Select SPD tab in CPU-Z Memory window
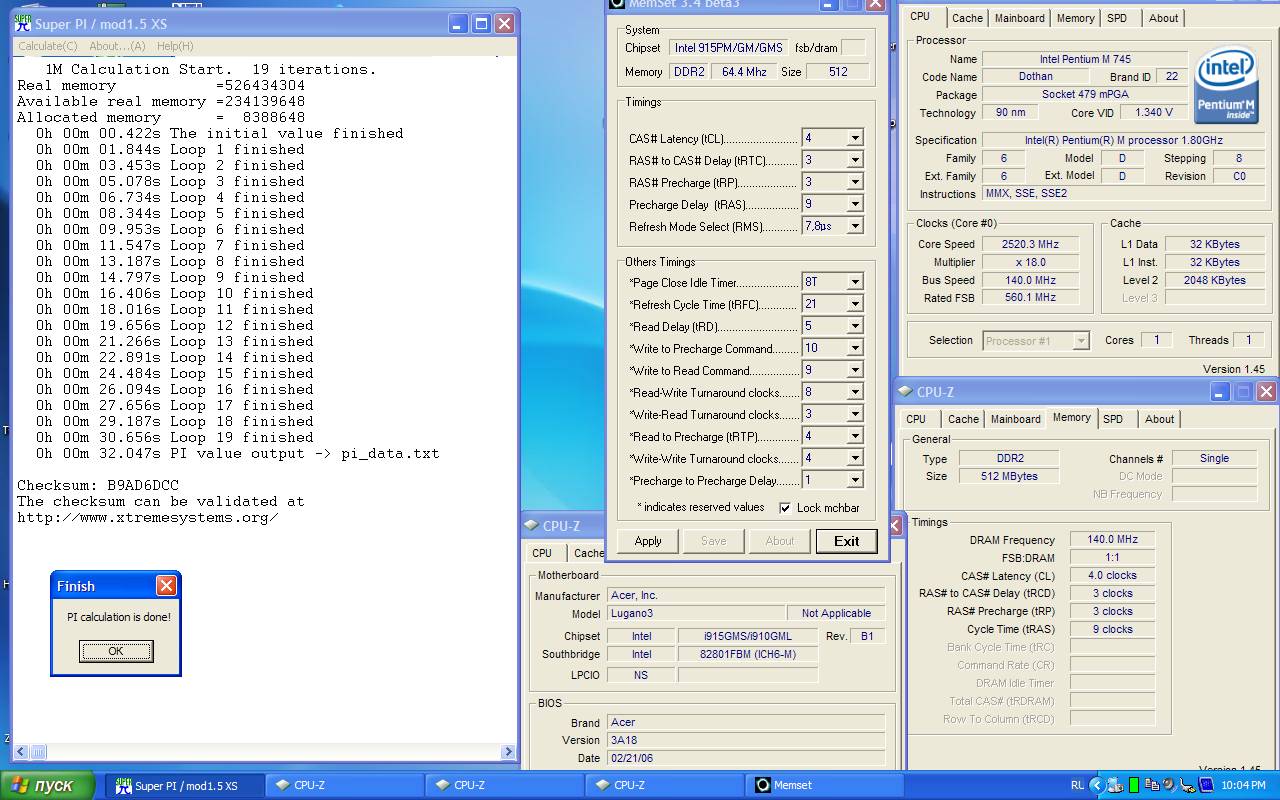The image size is (1280, 800). pyautogui.click(x=1113, y=419)
